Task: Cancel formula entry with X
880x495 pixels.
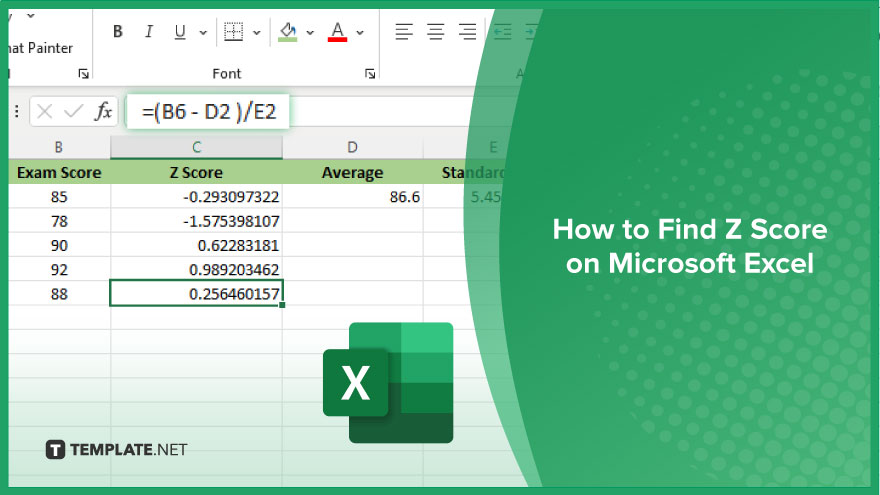Action: pyautogui.click(x=44, y=112)
